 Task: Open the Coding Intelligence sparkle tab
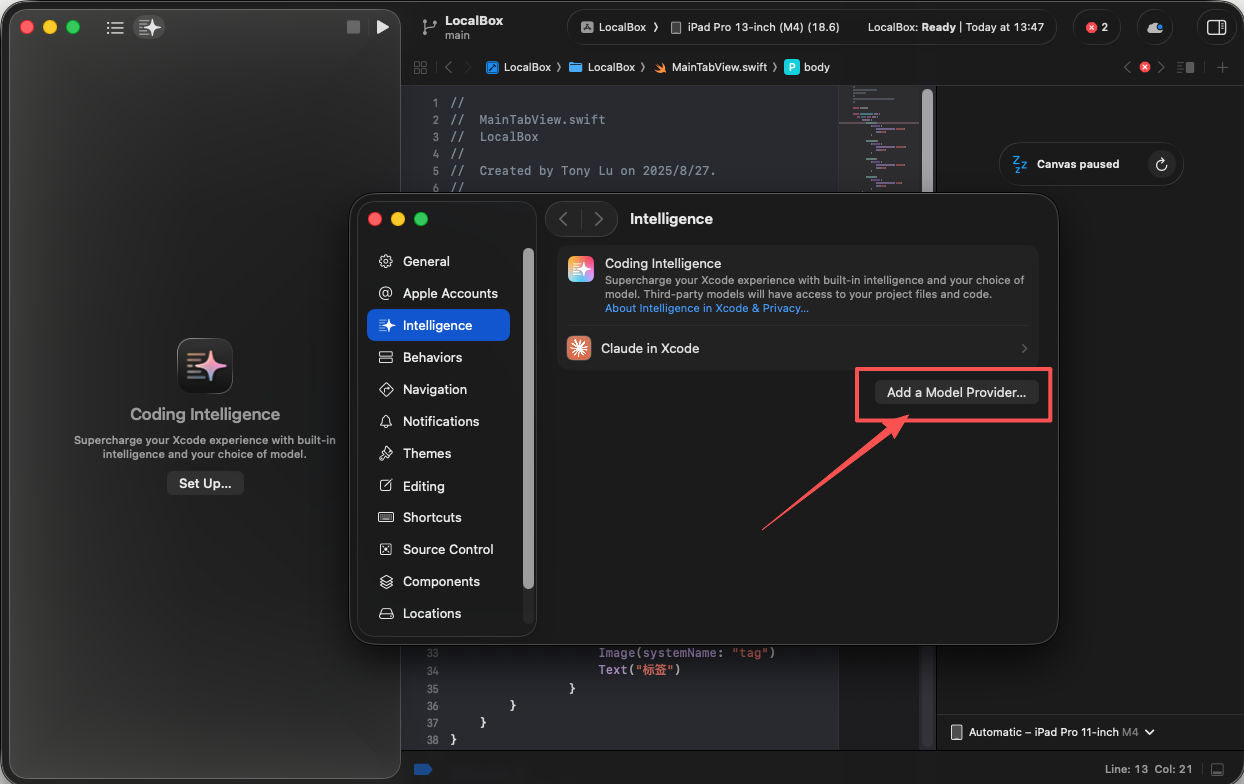(x=150, y=27)
